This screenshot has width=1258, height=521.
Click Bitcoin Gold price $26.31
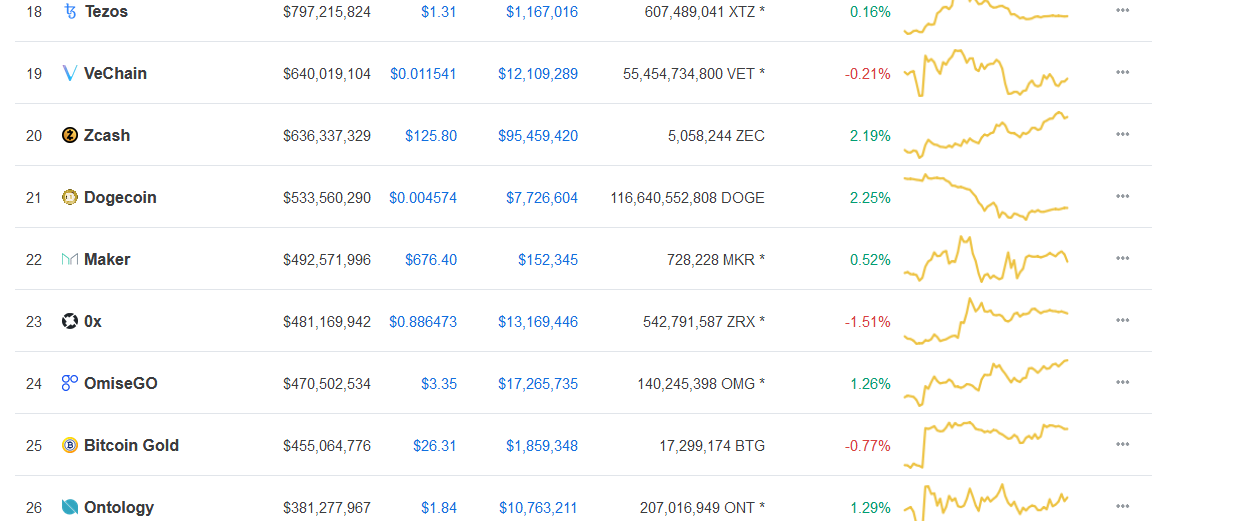[435, 446]
